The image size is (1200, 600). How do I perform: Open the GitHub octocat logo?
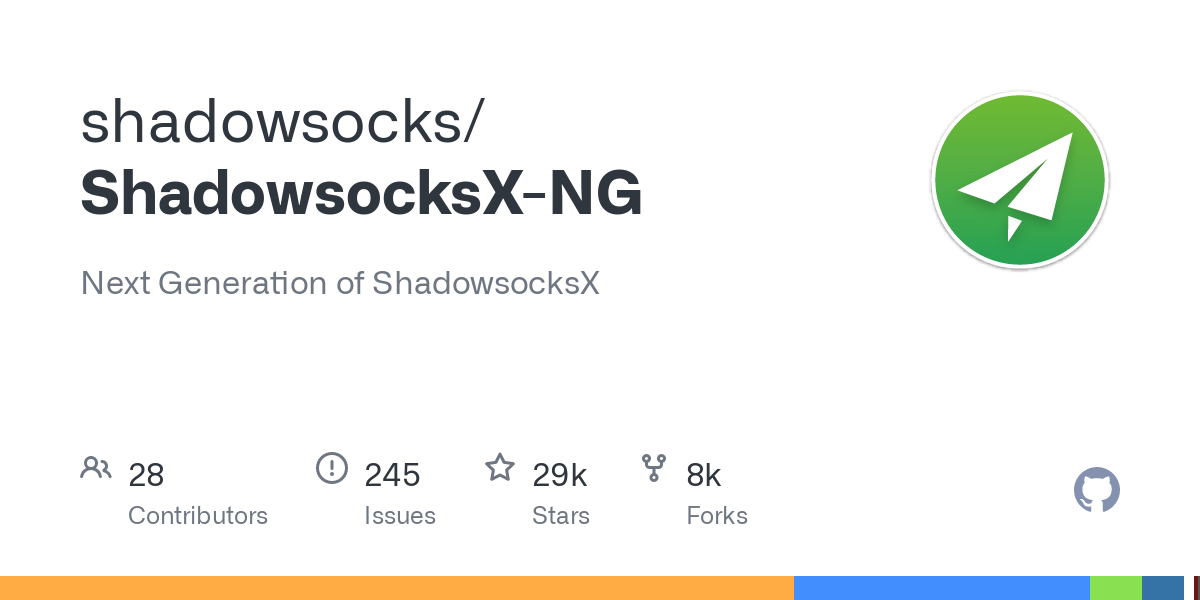pos(1096,491)
